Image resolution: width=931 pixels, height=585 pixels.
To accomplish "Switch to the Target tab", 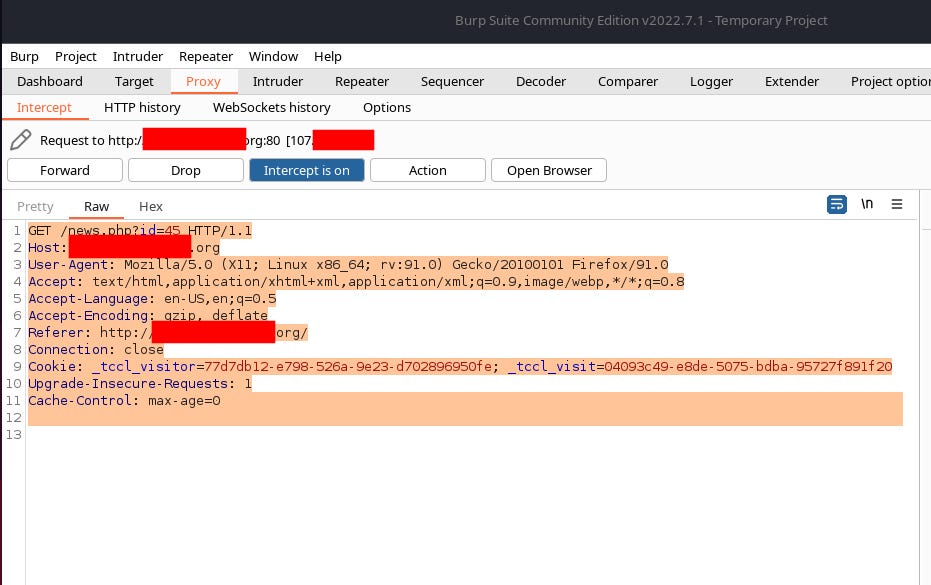I will click(134, 81).
